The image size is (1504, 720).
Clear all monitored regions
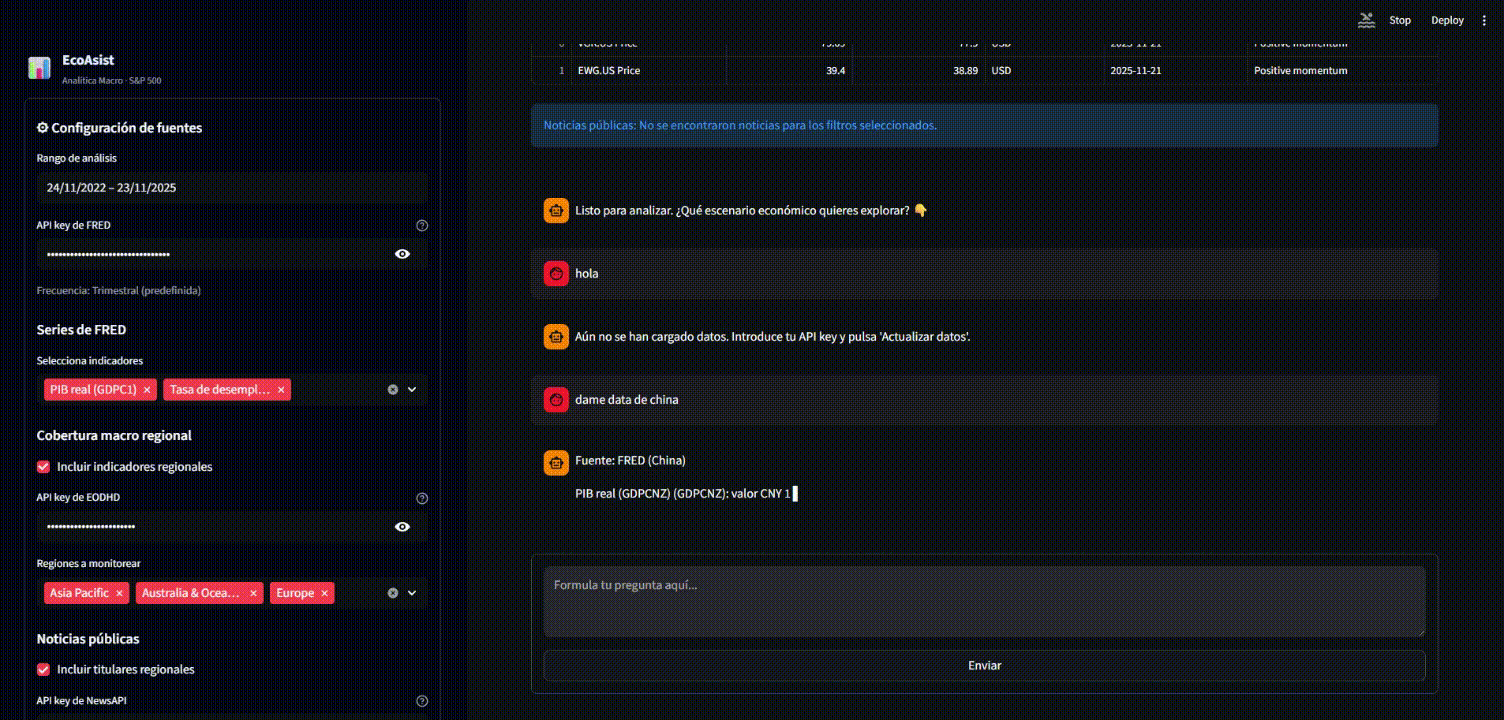pos(393,593)
